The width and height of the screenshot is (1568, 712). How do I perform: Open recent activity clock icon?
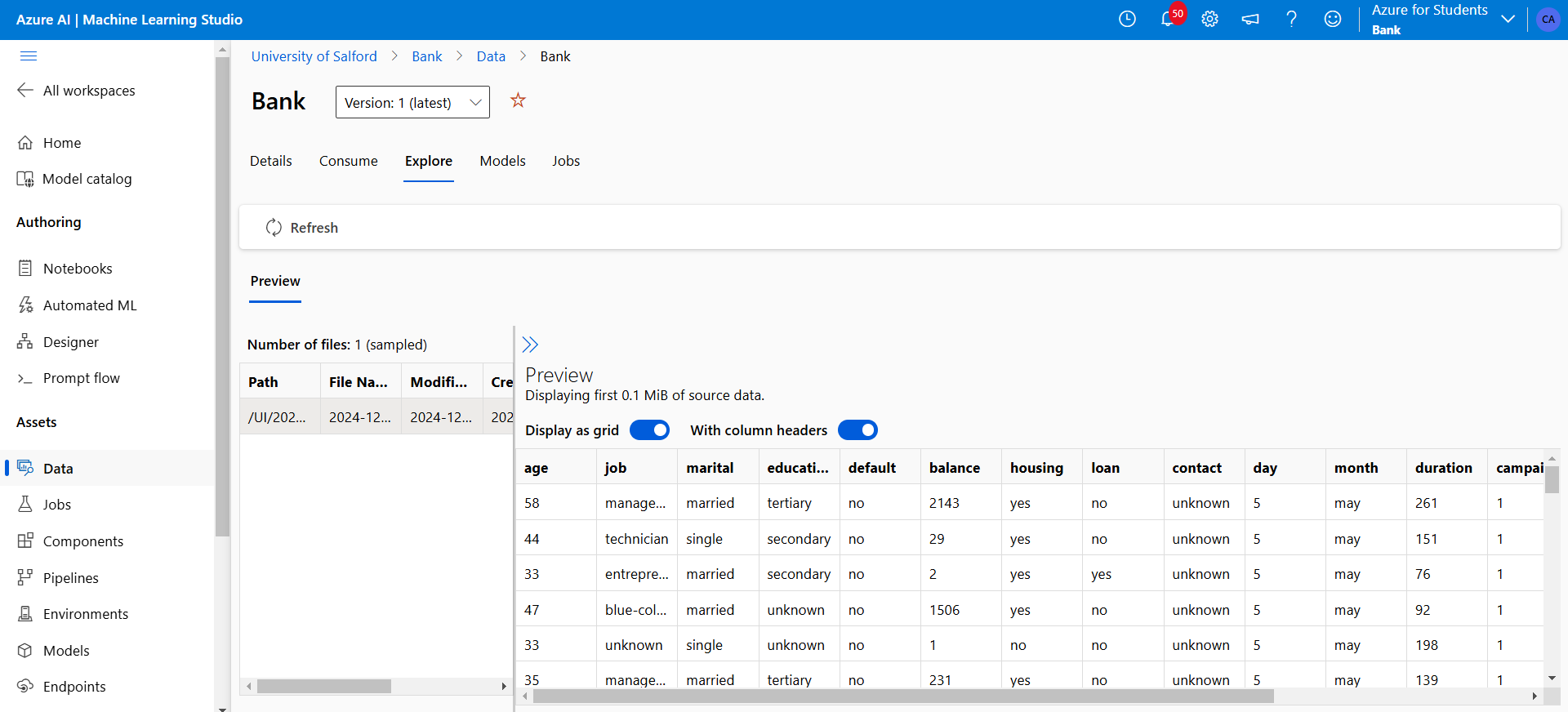[x=1127, y=19]
